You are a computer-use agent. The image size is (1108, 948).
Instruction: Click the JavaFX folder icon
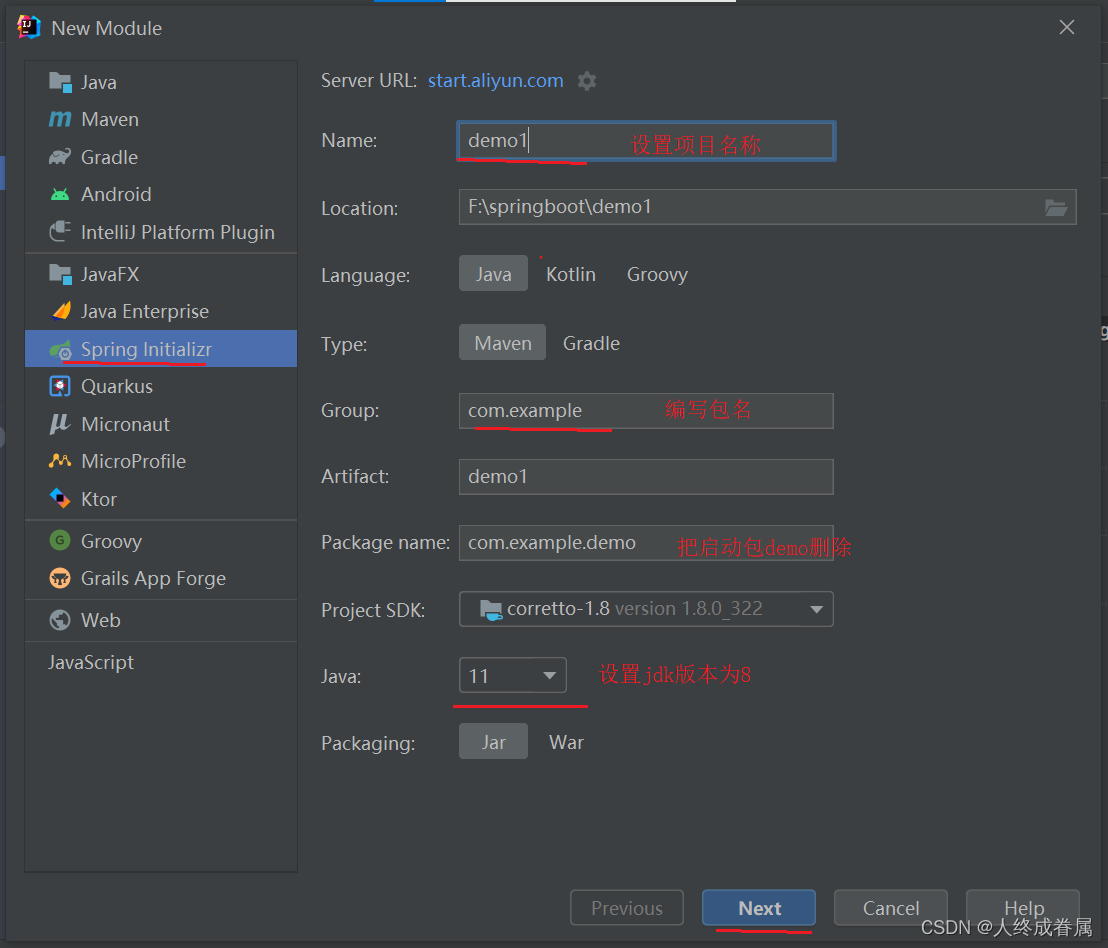tap(60, 274)
